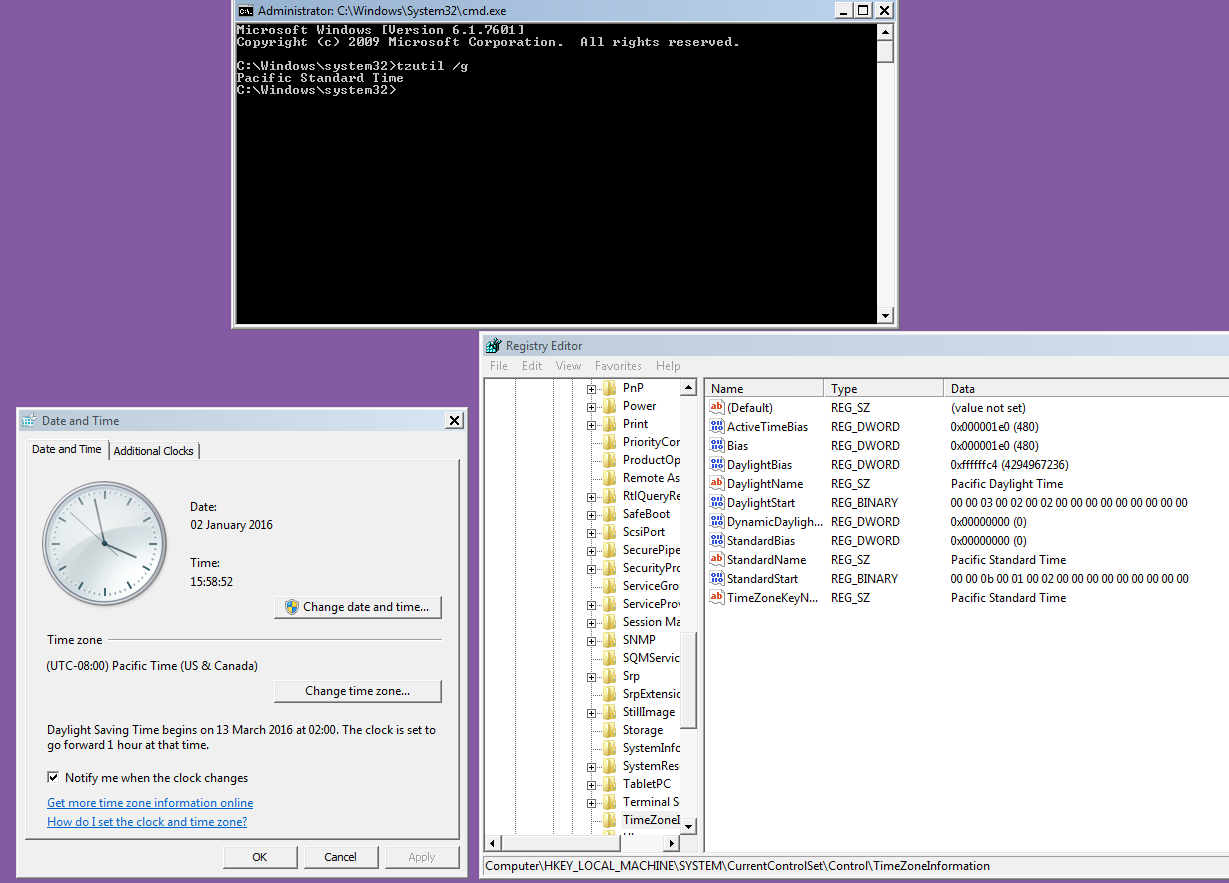Image resolution: width=1229 pixels, height=883 pixels.
Task: Select the ServiceGro key folder icon
Action: click(609, 586)
